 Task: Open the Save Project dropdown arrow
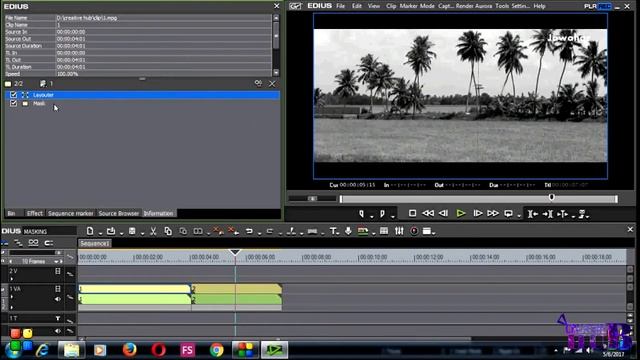142,233
